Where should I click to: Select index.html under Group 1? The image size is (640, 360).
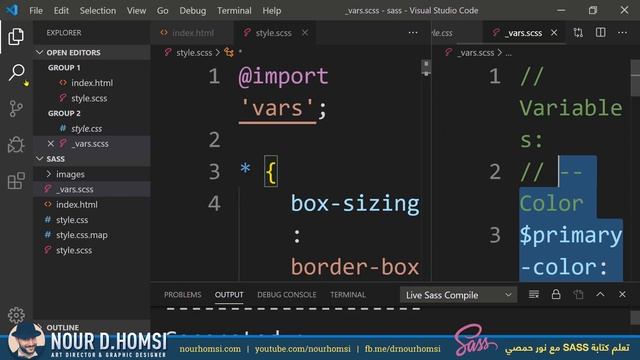pos(92,83)
